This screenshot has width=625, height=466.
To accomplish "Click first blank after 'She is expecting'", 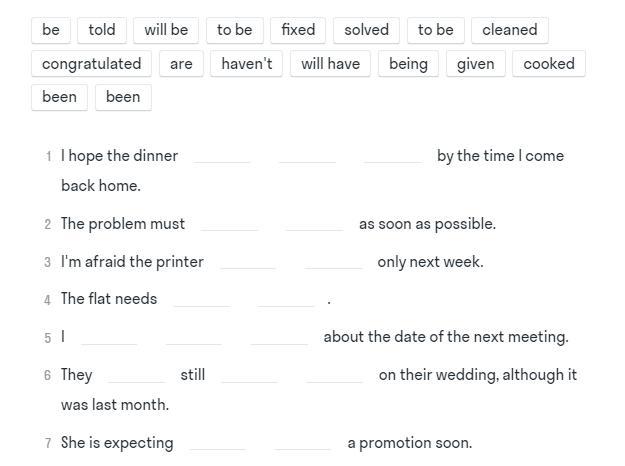I will tap(218, 443).
